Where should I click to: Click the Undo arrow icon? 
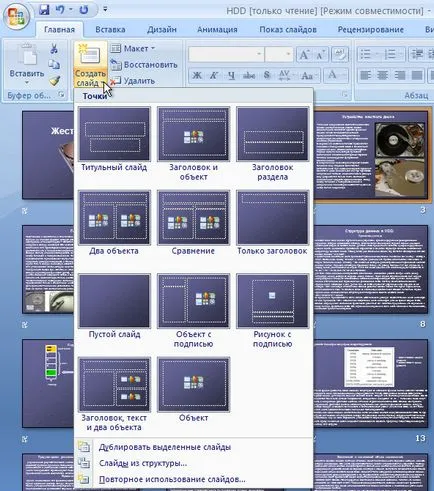pos(60,10)
